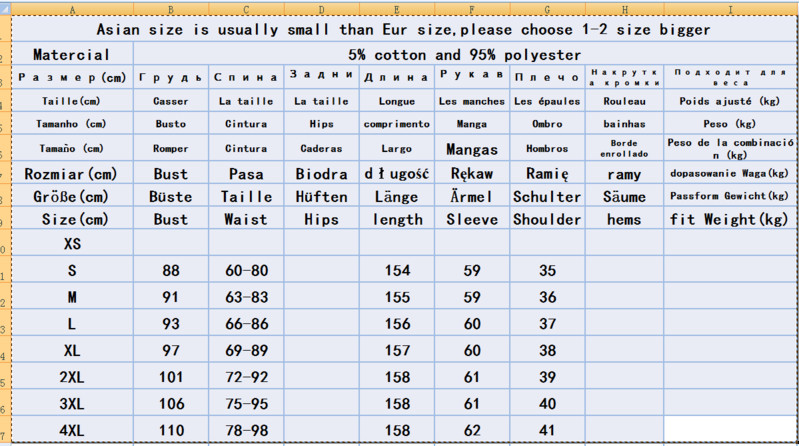Select the Biodra cell
799x446 pixels.
(321, 173)
